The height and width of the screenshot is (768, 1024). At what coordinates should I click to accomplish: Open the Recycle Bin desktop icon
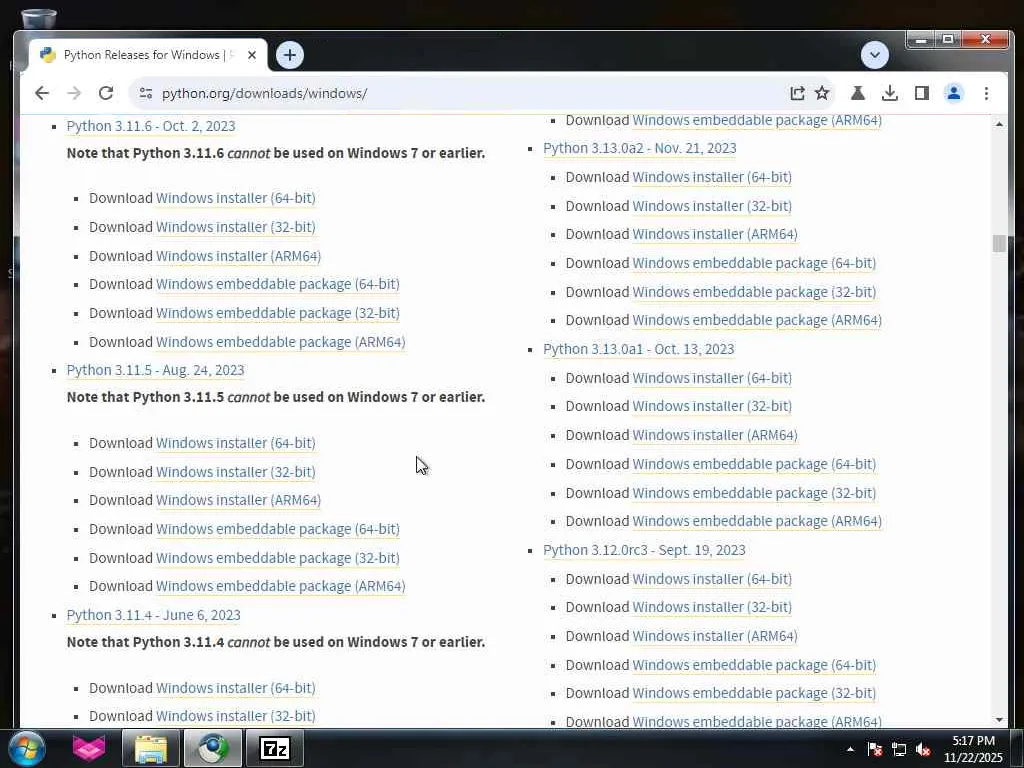tap(39, 18)
